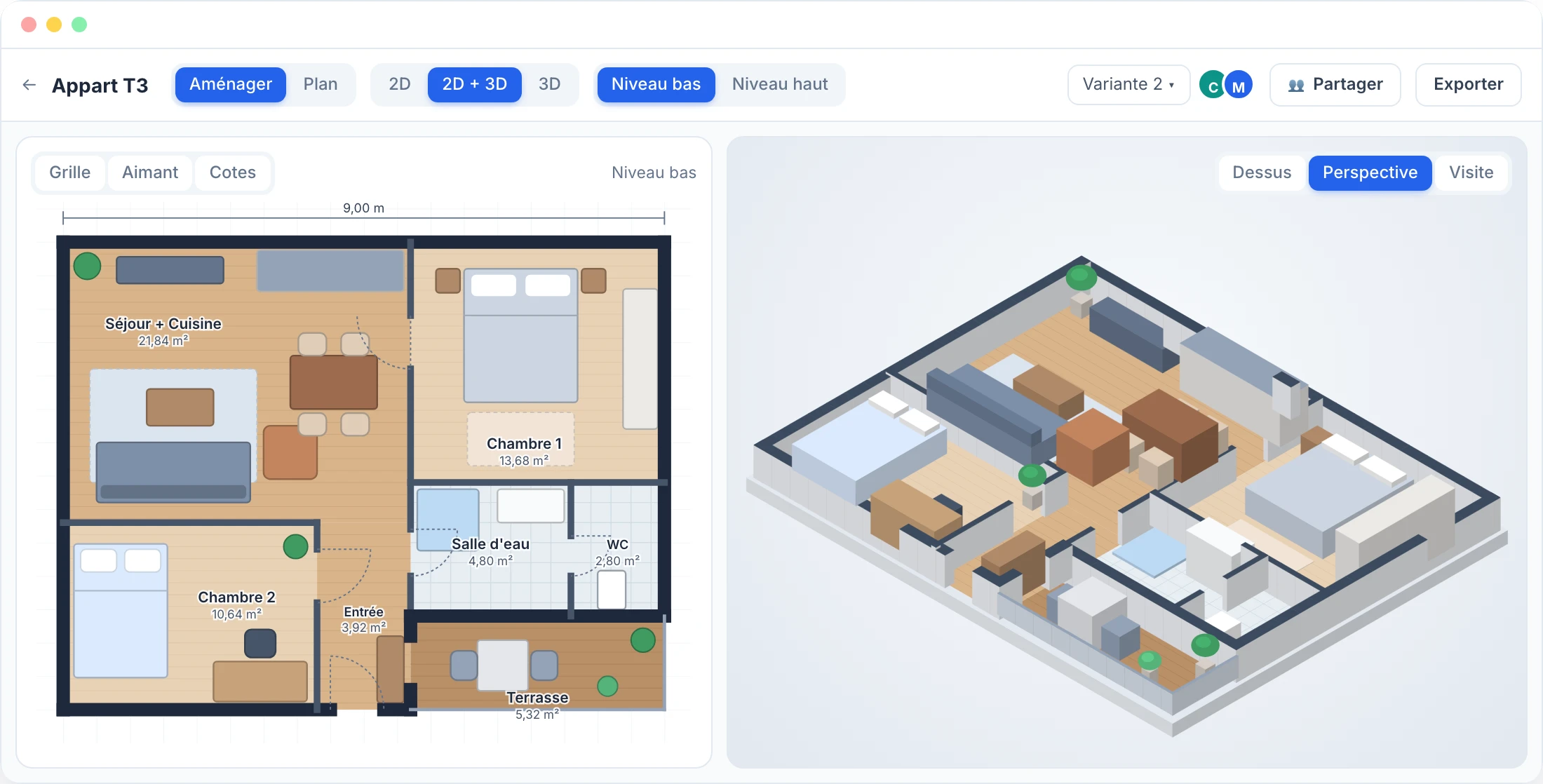1543x784 pixels.
Task: Select the grey sofa in the living room
Action: tap(173, 472)
